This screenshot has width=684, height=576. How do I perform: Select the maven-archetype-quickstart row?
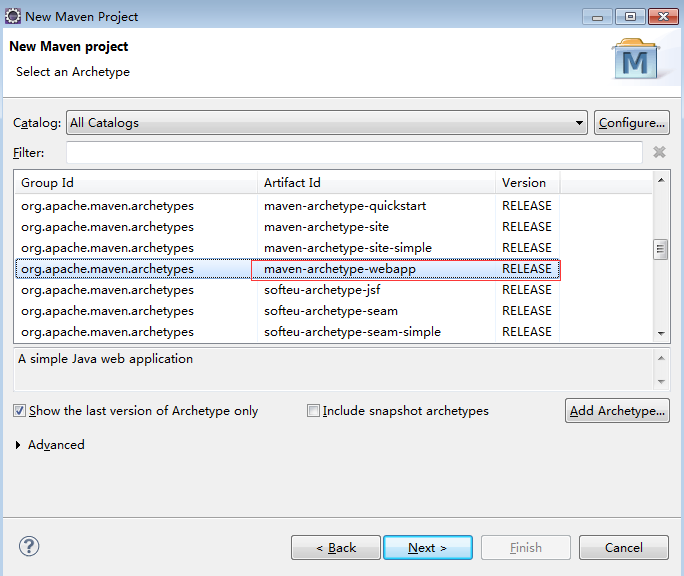287,206
